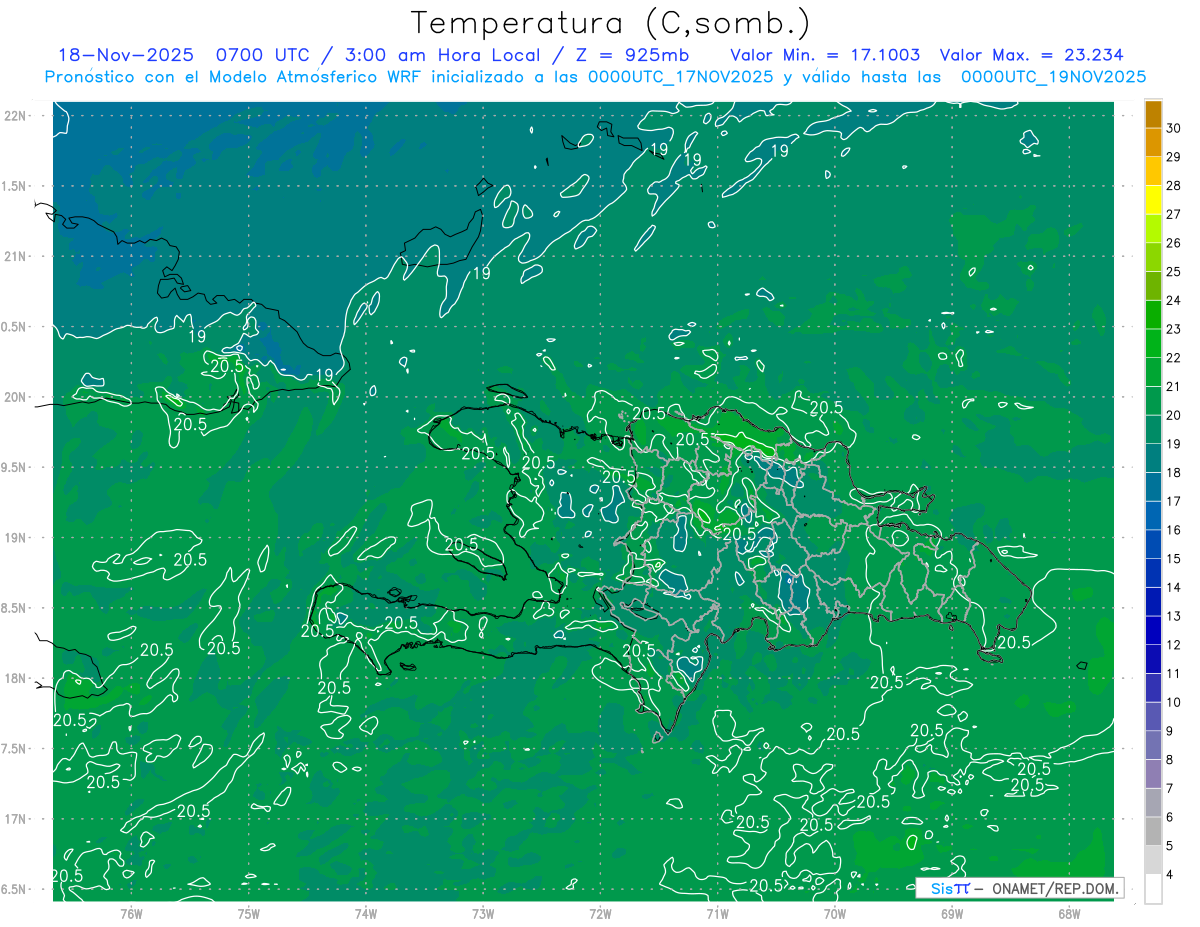Click the '10' label on the color scale

(1174, 702)
